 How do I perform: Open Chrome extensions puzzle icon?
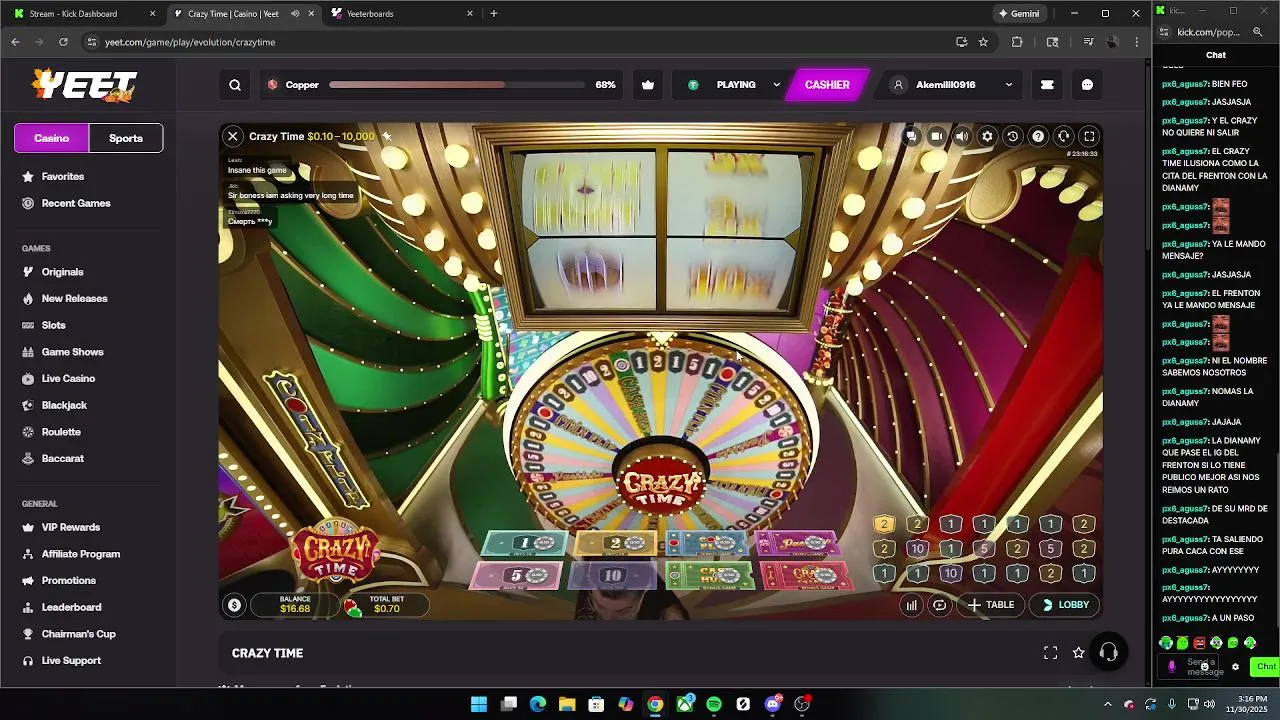(x=1017, y=42)
